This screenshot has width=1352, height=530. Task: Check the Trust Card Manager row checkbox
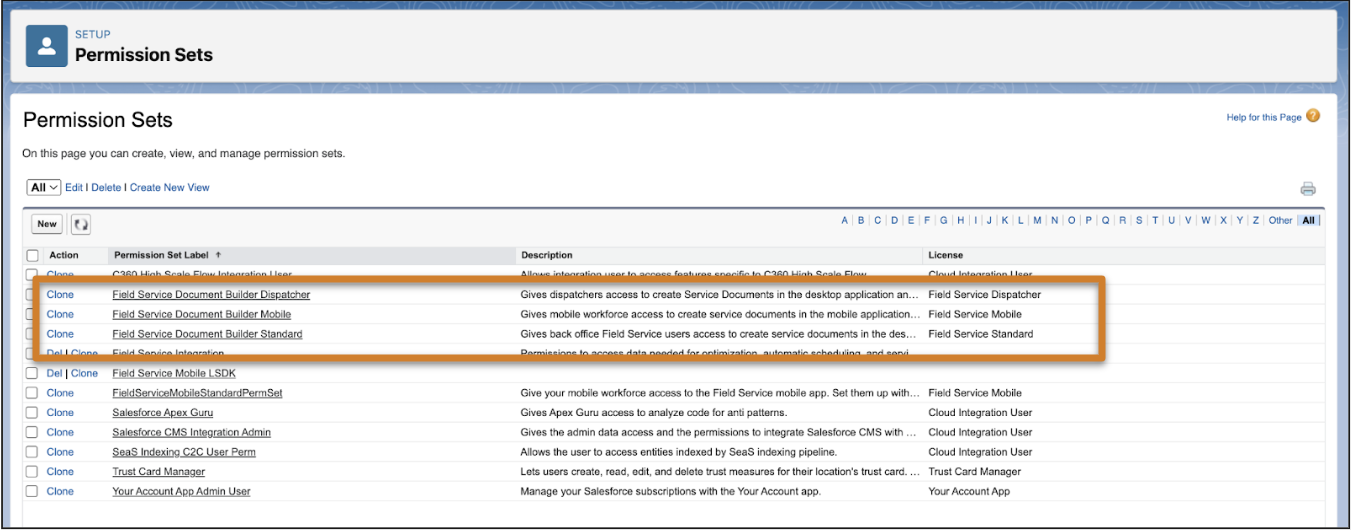[33, 471]
